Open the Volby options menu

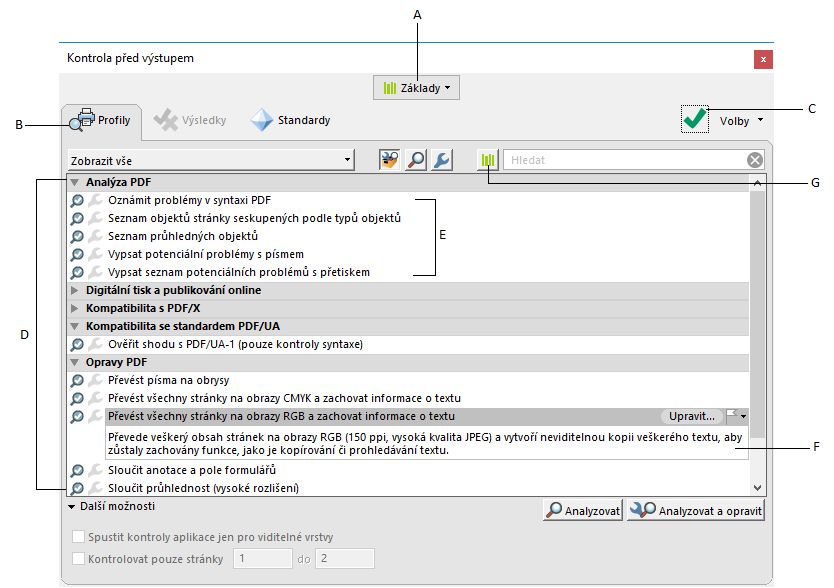[x=741, y=121]
